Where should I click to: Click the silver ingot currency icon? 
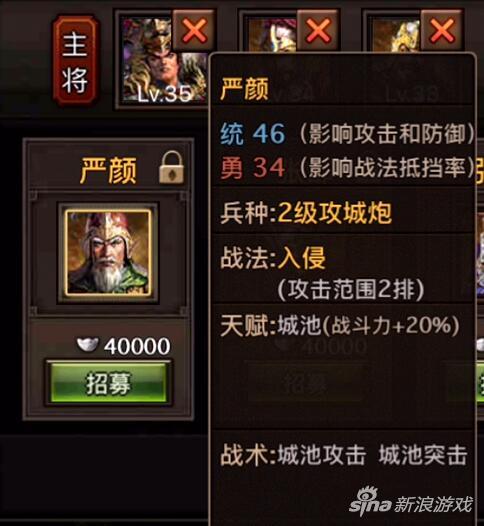[87, 345]
